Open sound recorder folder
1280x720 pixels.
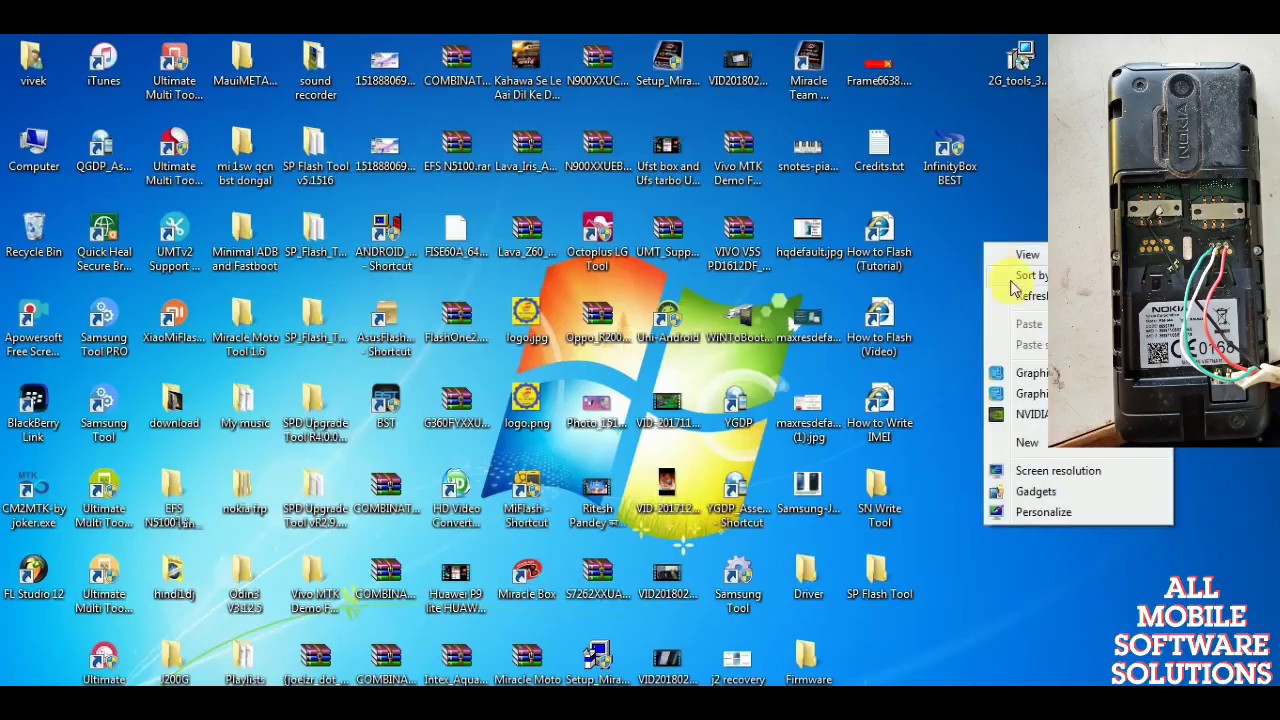tap(316, 71)
